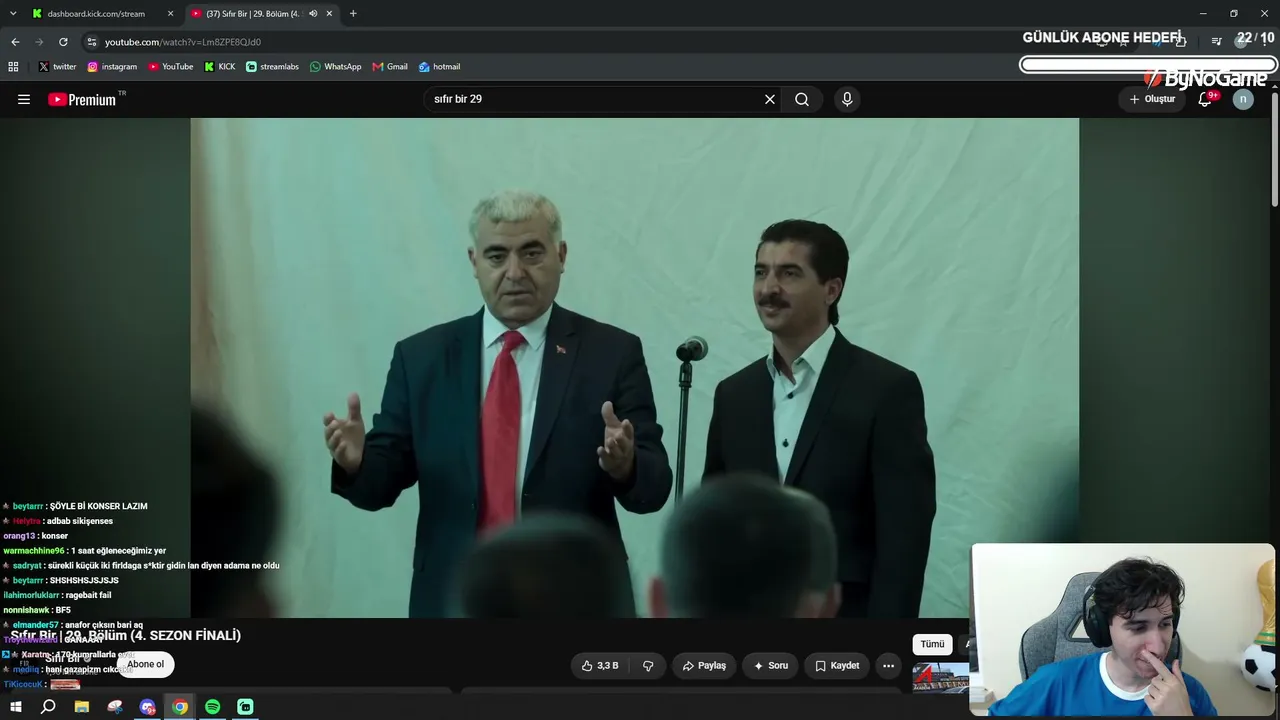
Task: Click the page vertical scrollbar
Action: pyautogui.click(x=1275, y=150)
